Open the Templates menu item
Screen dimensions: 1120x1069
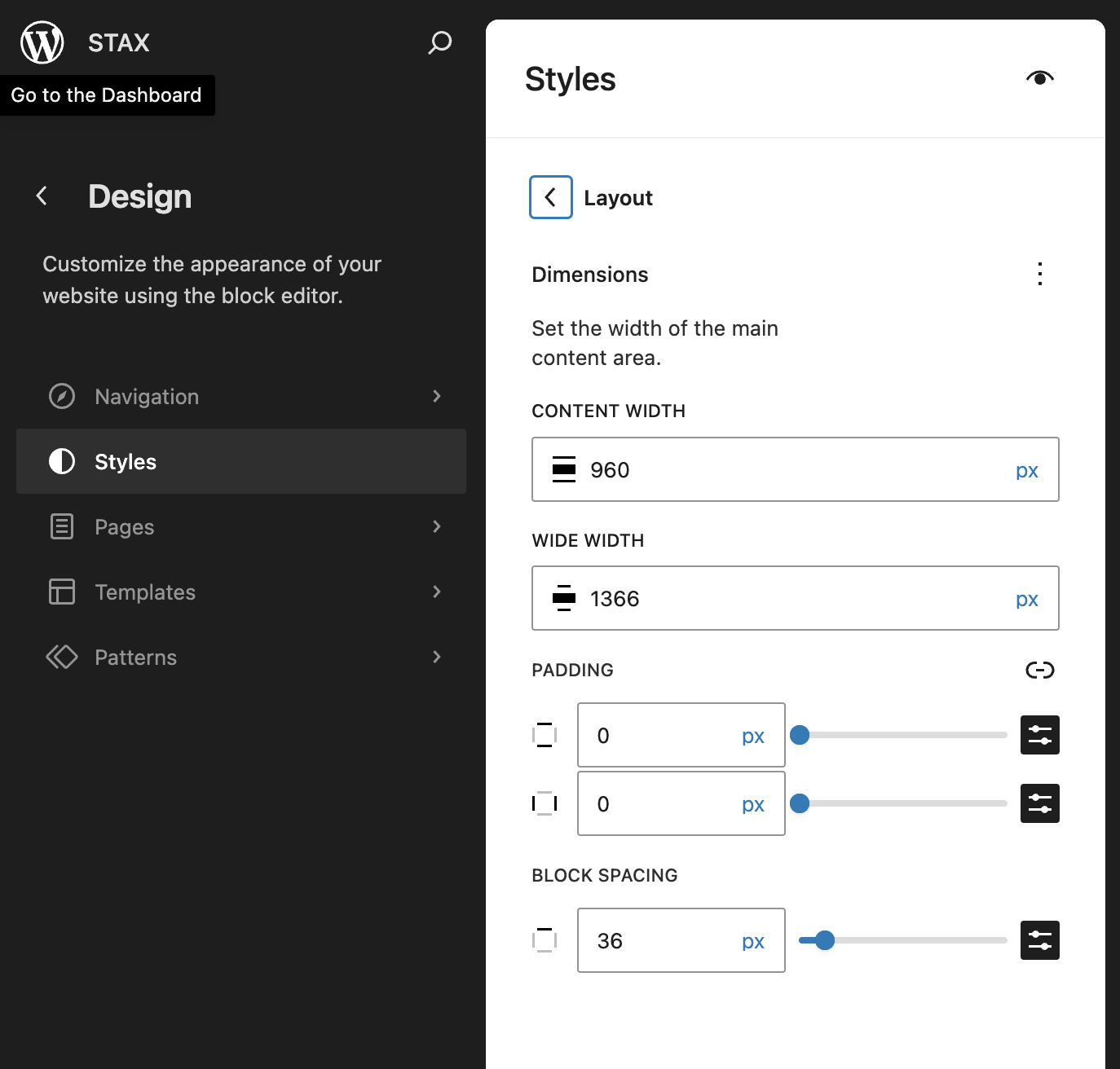click(x=241, y=592)
